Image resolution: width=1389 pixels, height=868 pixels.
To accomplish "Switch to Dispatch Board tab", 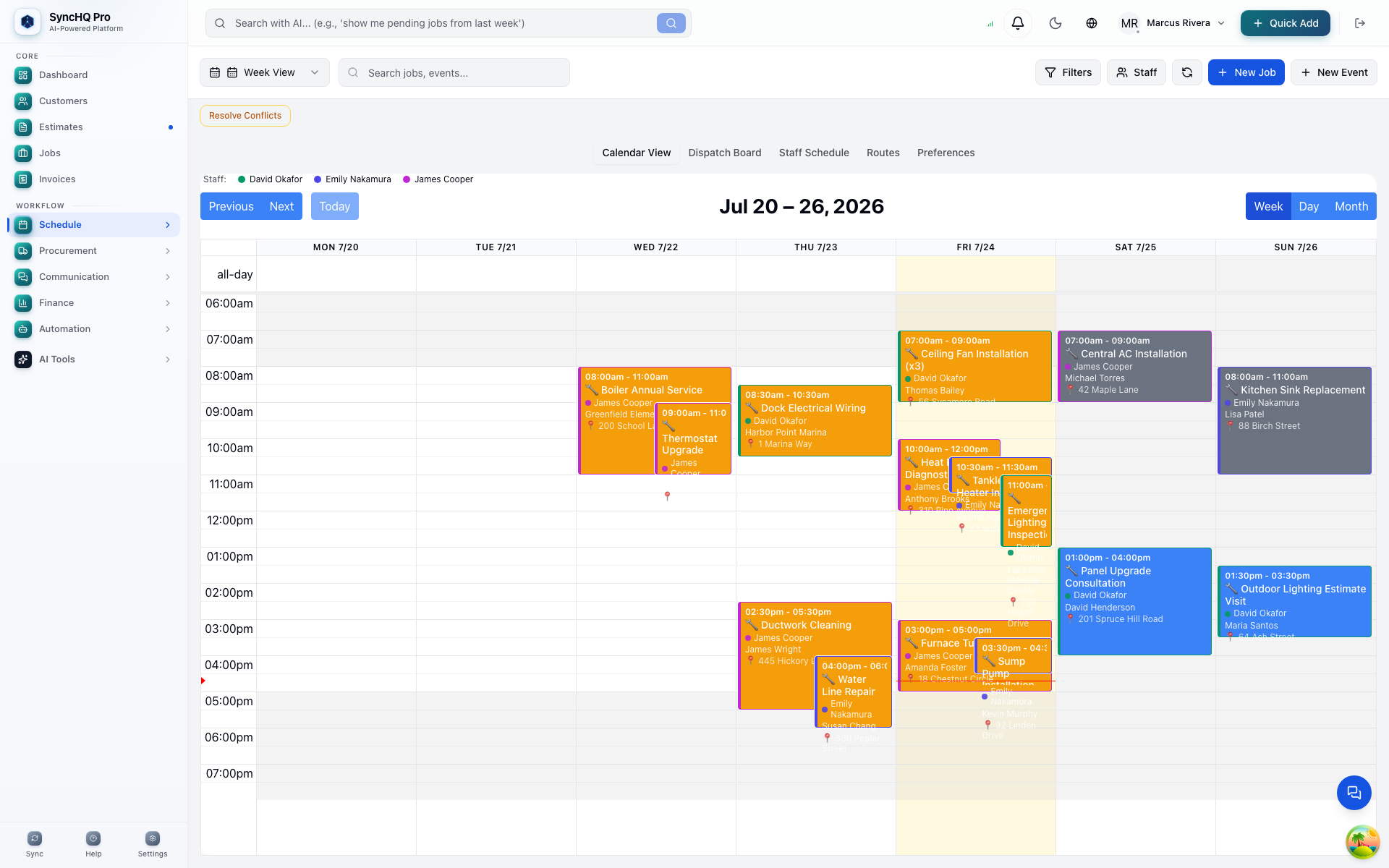I will pyautogui.click(x=724, y=153).
